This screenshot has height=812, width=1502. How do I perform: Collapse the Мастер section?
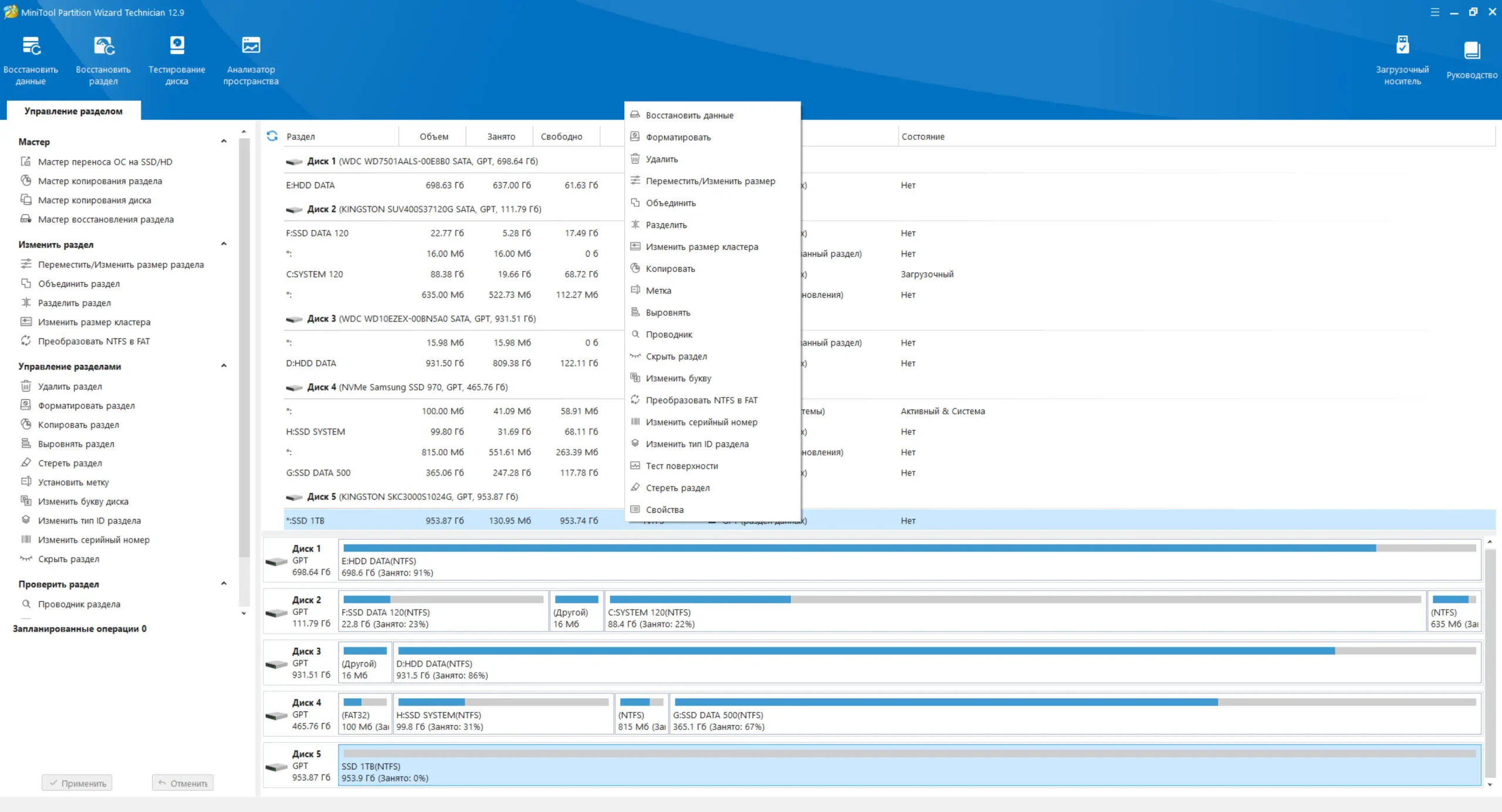pyautogui.click(x=224, y=141)
